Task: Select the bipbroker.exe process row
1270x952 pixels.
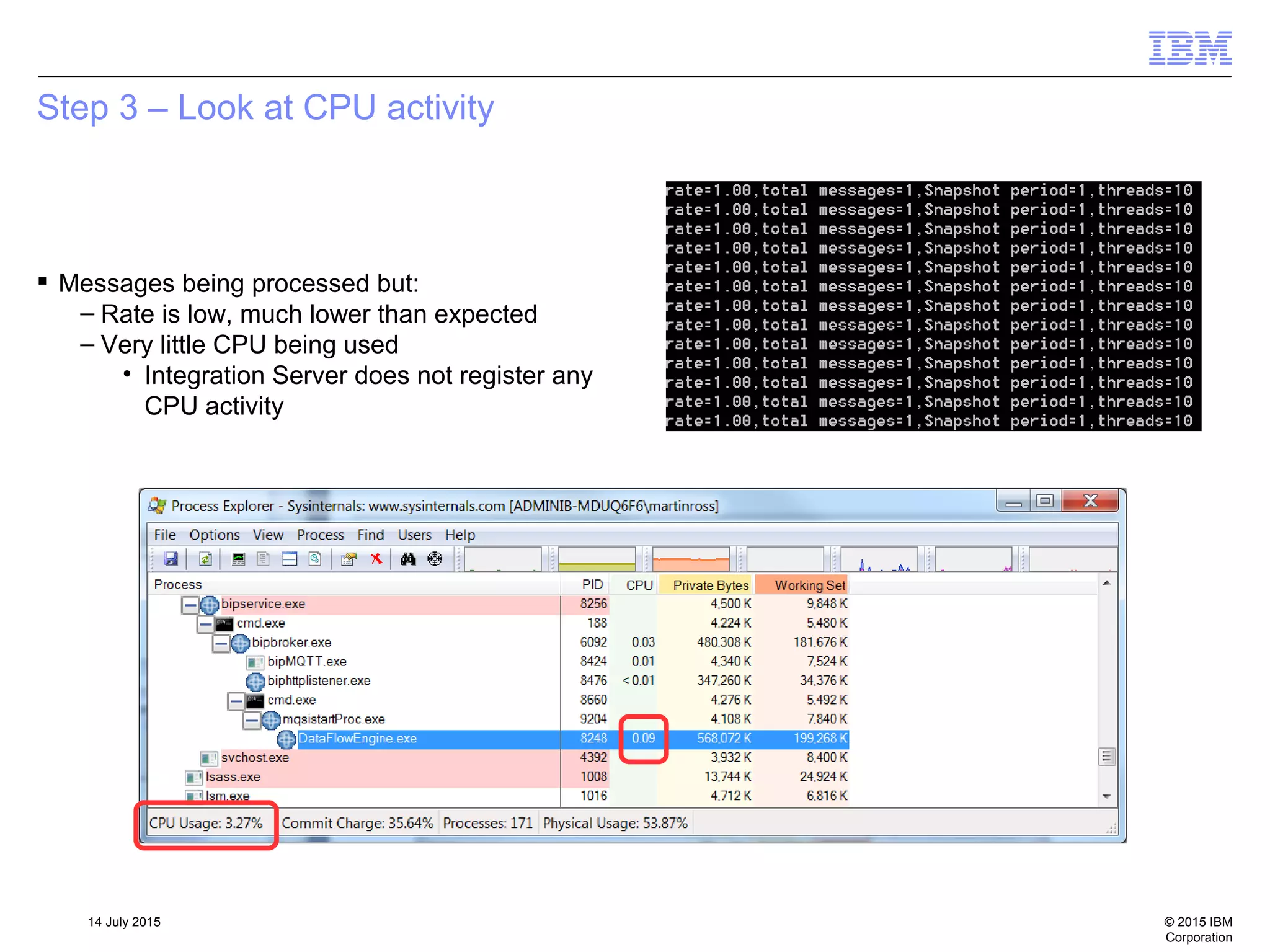Action: 499,643
